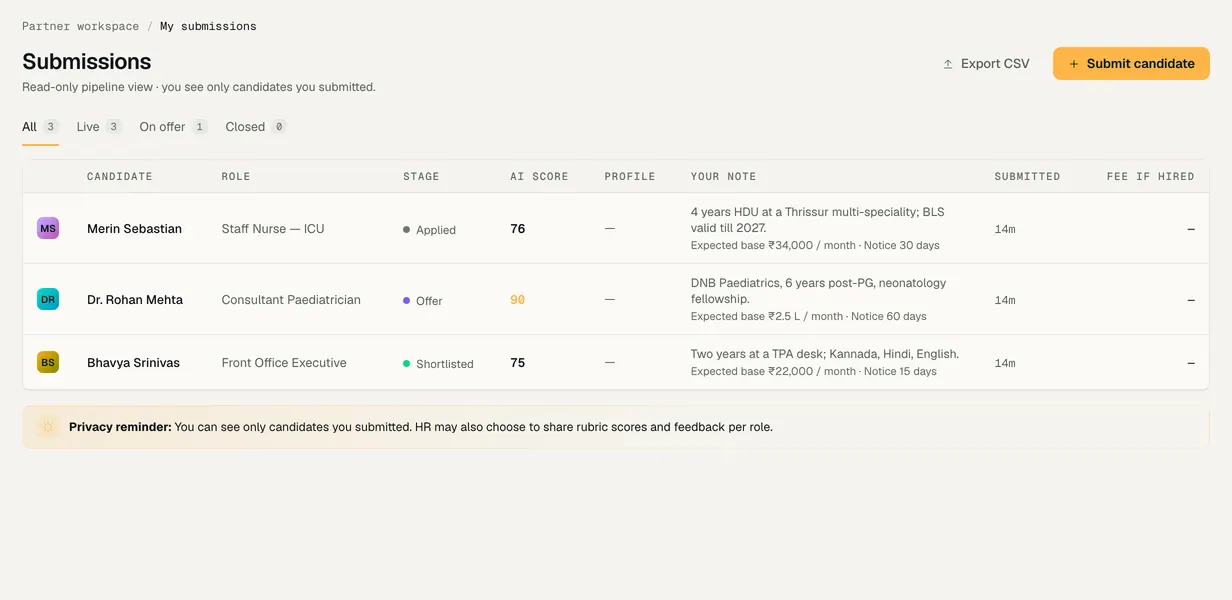Click the My submissions breadcrumb
The height and width of the screenshot is (600, 1232).
click(x=208, y=26)
